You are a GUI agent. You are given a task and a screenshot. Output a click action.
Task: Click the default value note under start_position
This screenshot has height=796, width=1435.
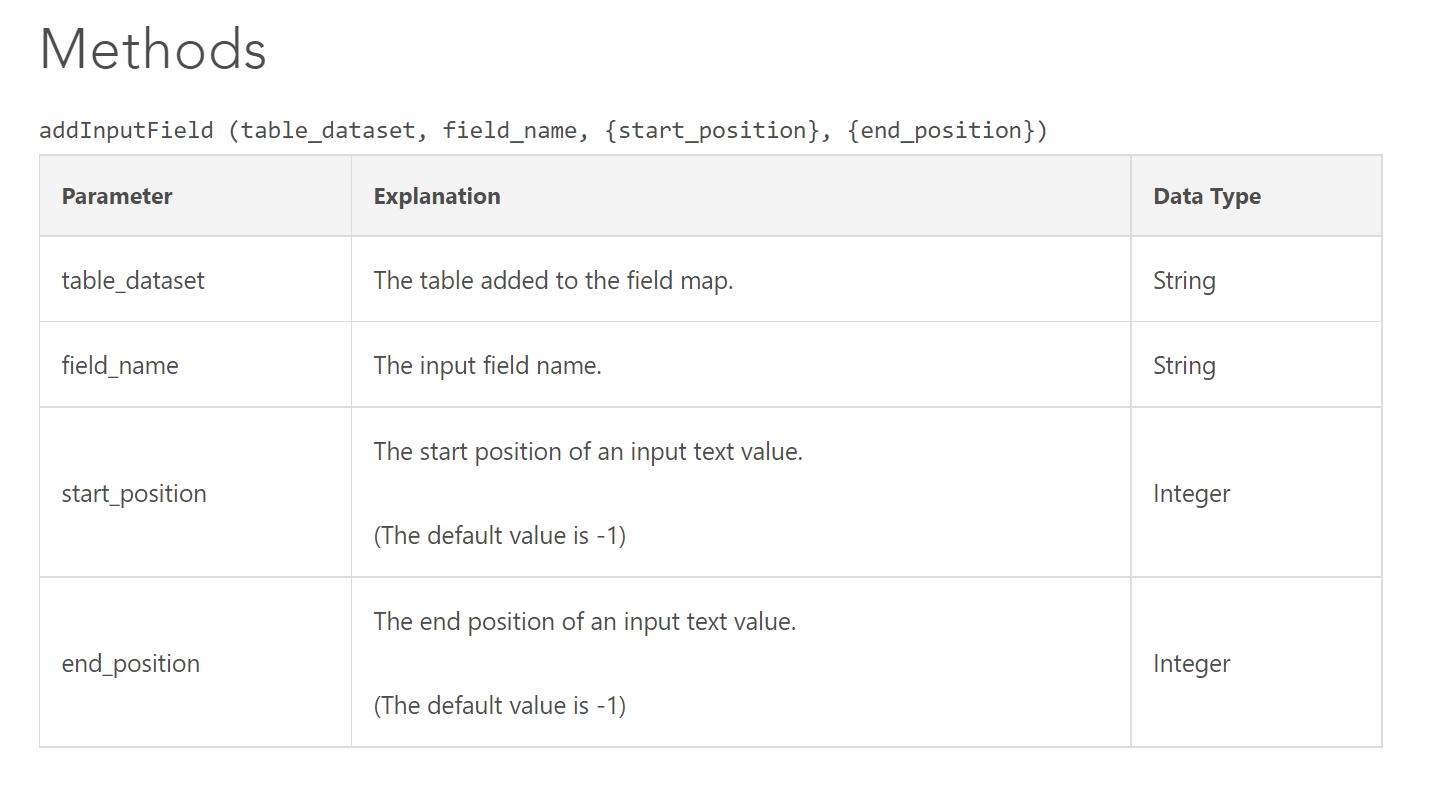click(x=499, y=535)
